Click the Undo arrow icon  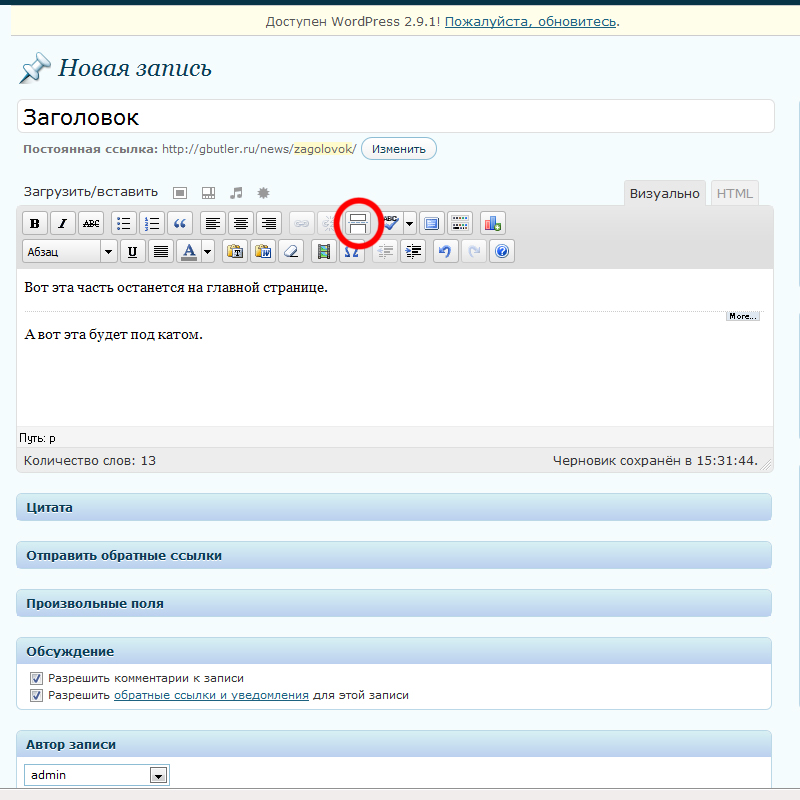(x=445, y=251)
